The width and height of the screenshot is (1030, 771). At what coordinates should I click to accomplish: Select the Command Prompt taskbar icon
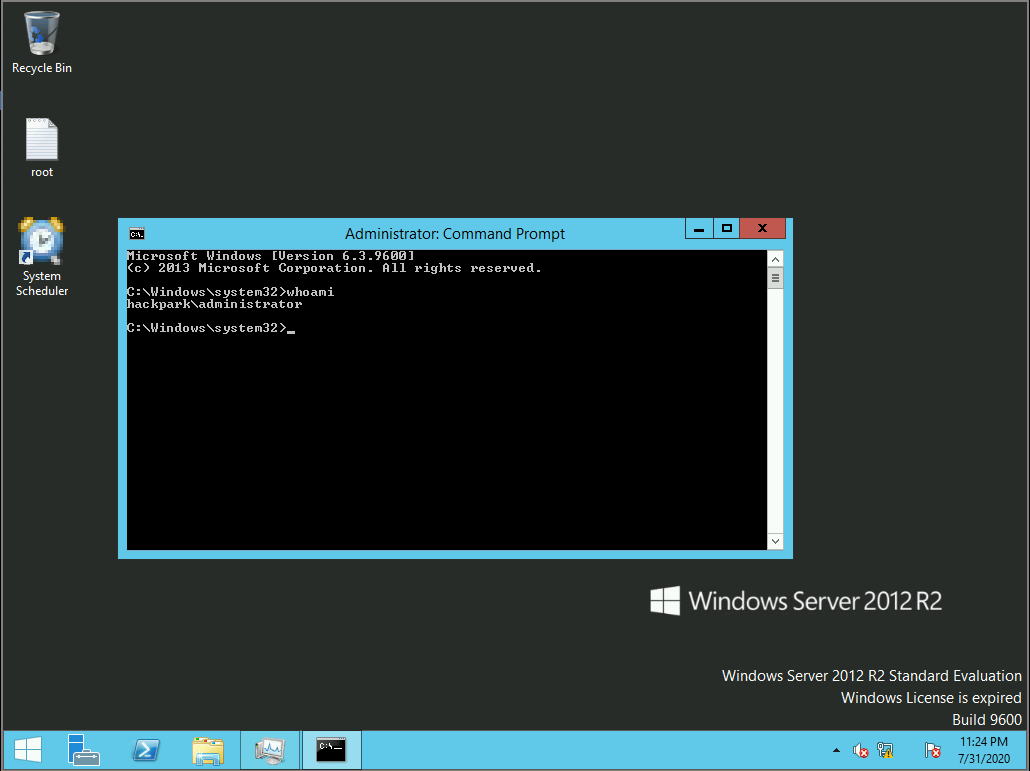331,750
